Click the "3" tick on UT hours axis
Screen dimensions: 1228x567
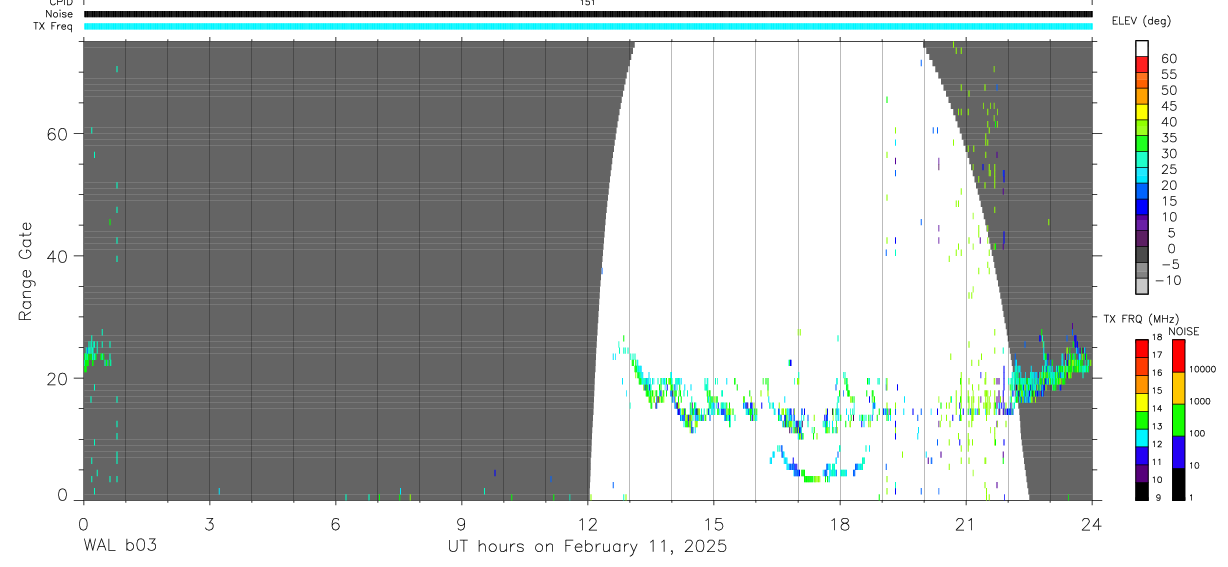[209, 524]
